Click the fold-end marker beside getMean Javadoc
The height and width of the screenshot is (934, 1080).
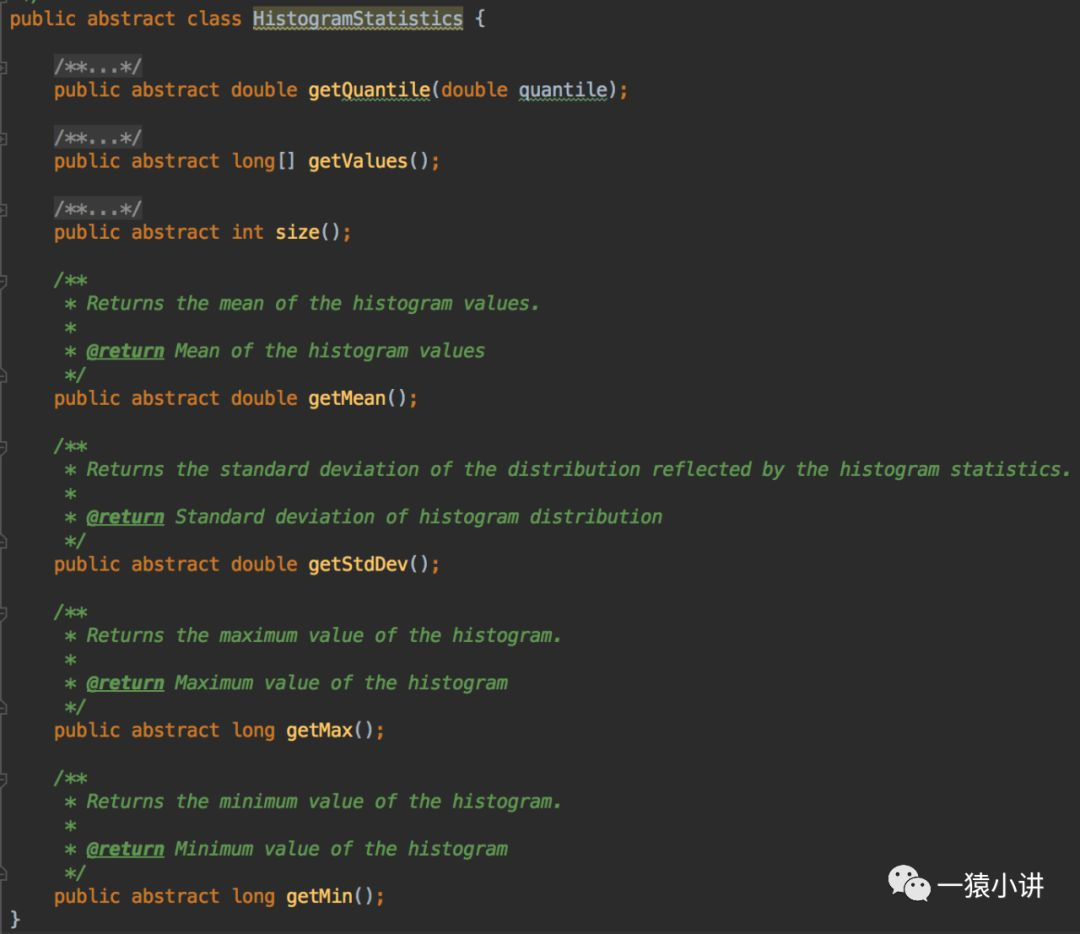4,375
